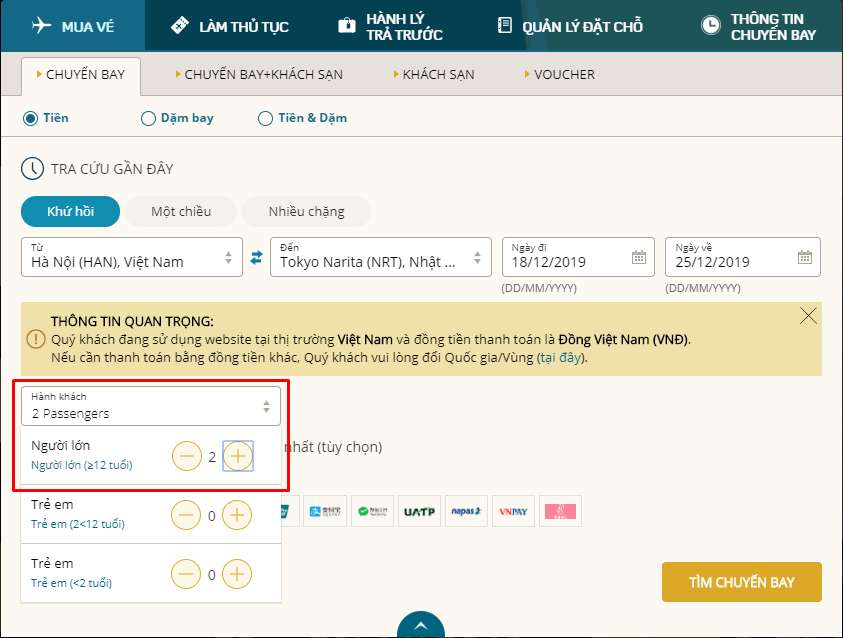Select the Tiền payment radio option

31,118
